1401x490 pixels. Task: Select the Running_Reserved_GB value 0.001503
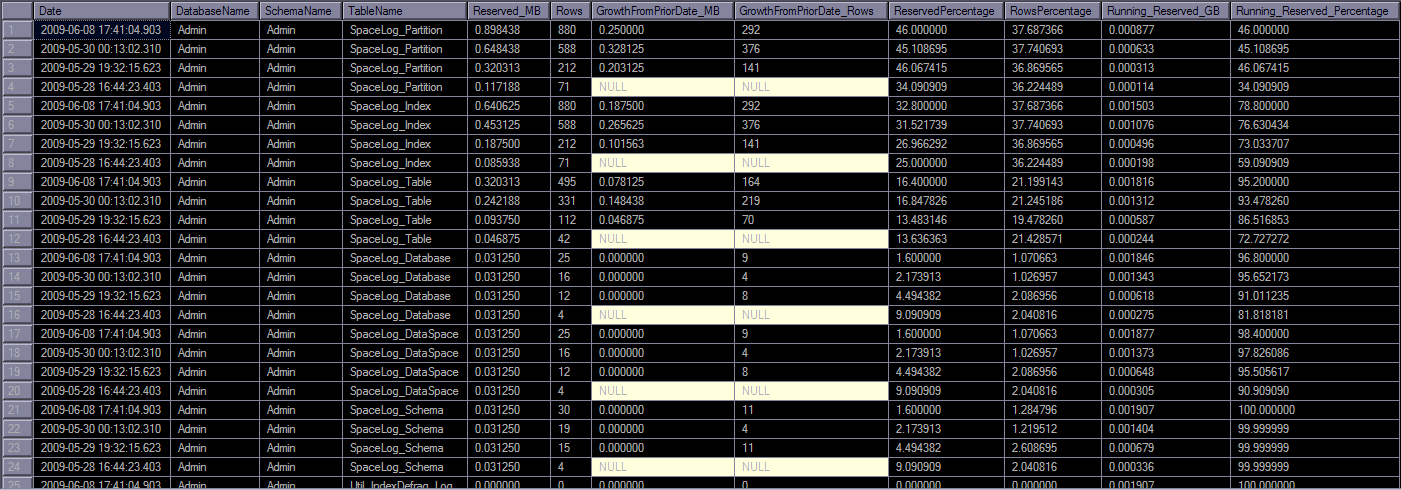[x=1166, y=106]
